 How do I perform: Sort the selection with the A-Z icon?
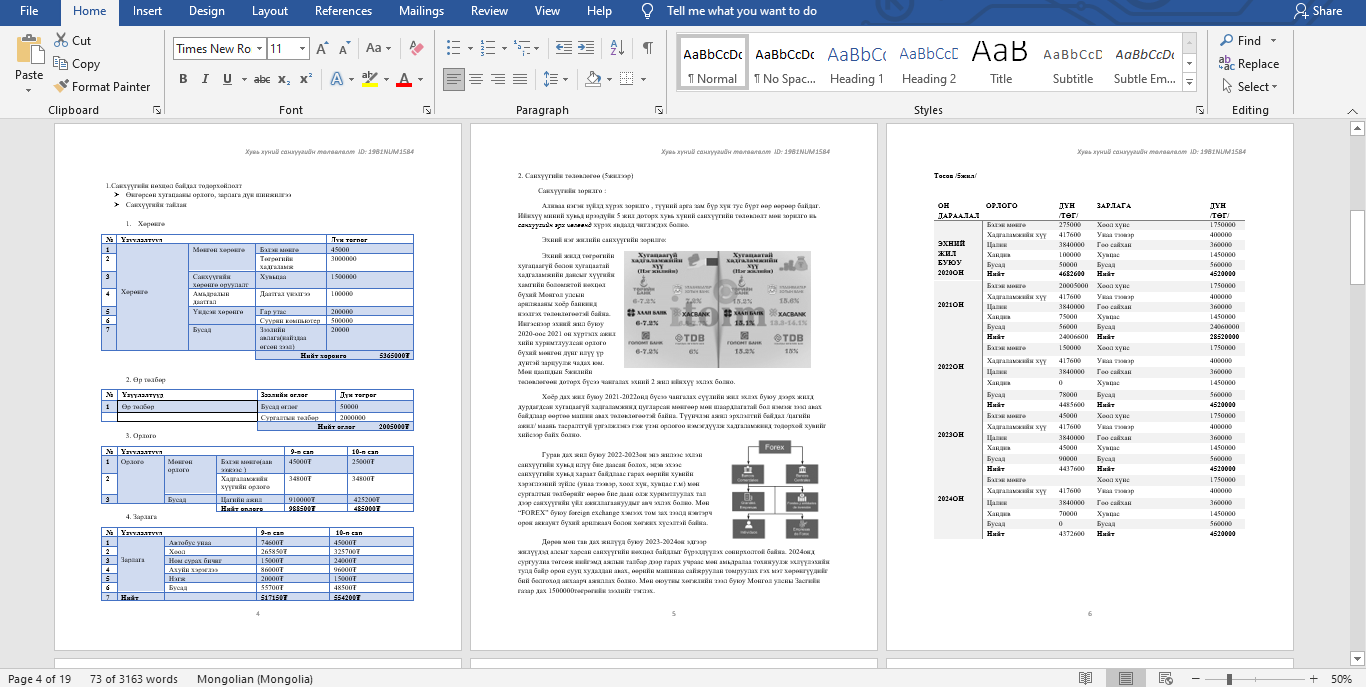(x=617, y=48)
